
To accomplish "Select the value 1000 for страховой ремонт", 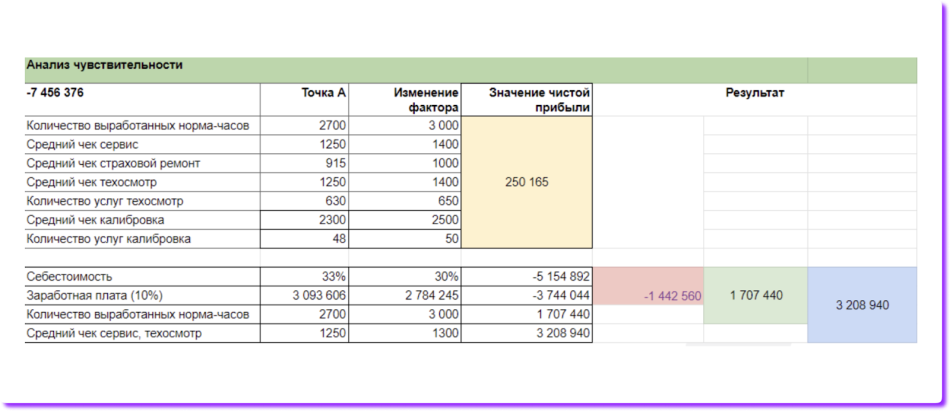I will (x=405, y=163).
